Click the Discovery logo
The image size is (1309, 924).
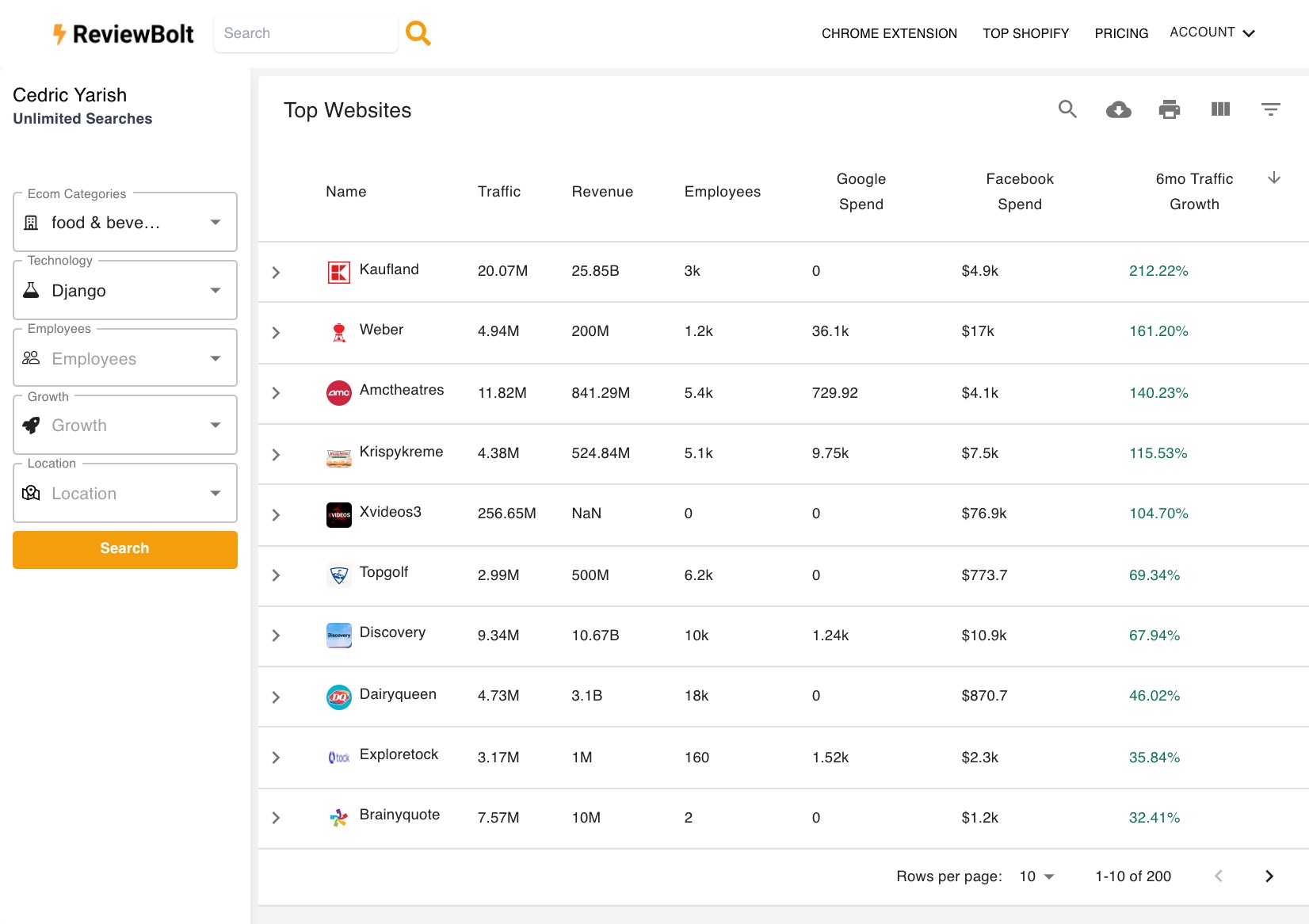coord(339,636)
